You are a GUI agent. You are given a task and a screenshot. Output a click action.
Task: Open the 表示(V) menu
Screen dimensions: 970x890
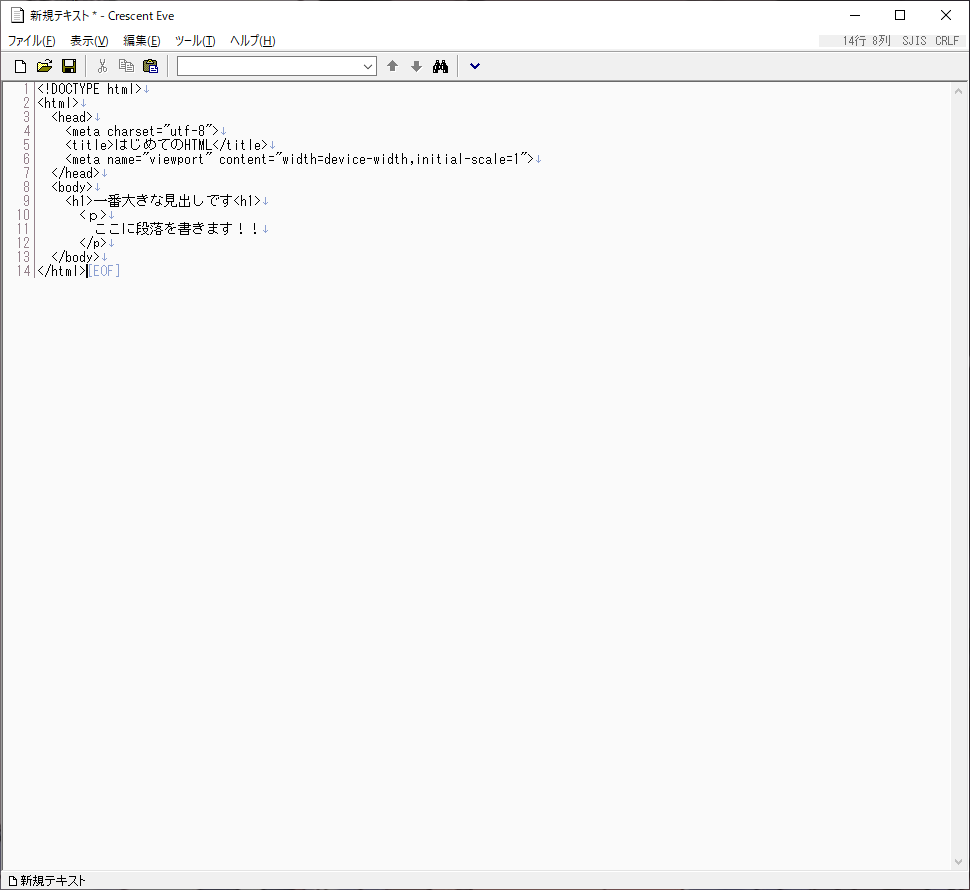(89, 41)
